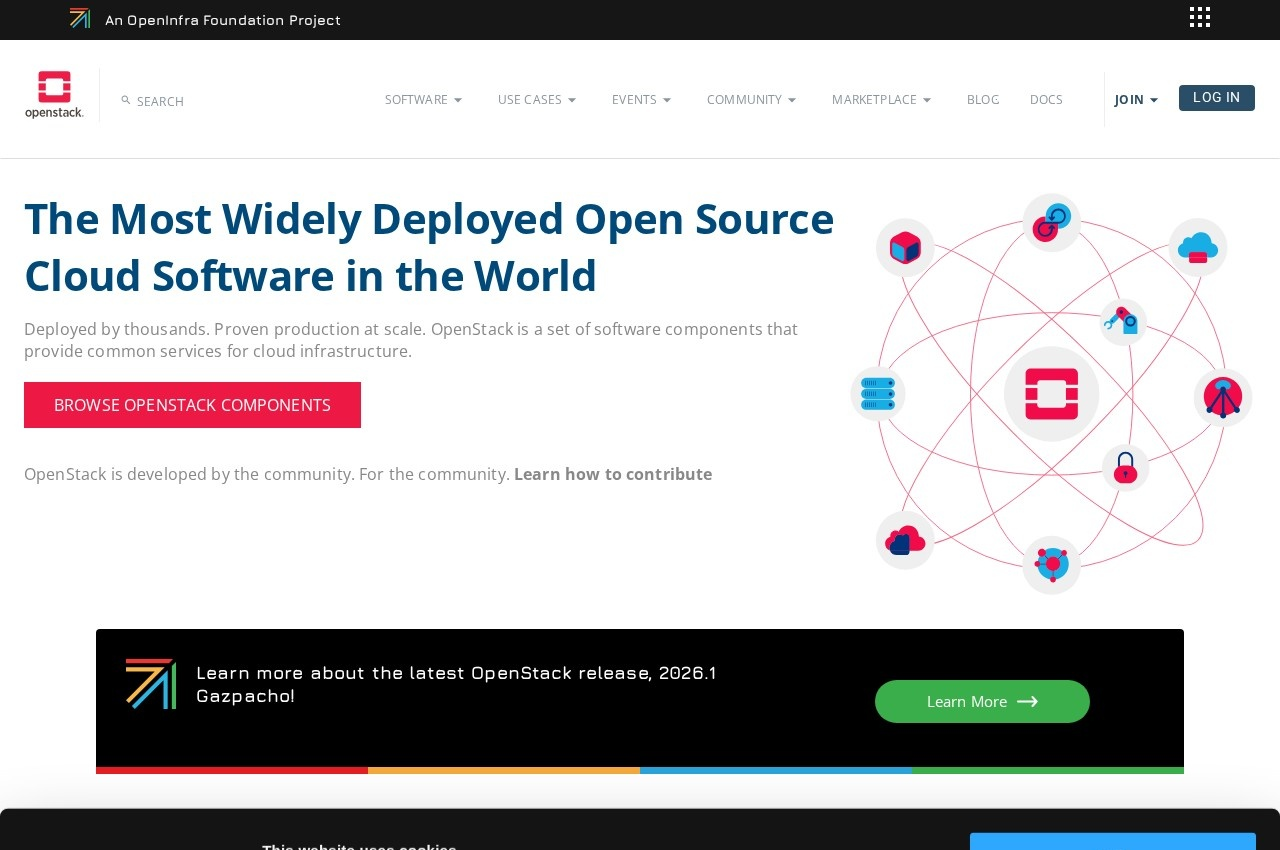Click the OpenInfra Foundation logo in top bar

coord(80,18)
